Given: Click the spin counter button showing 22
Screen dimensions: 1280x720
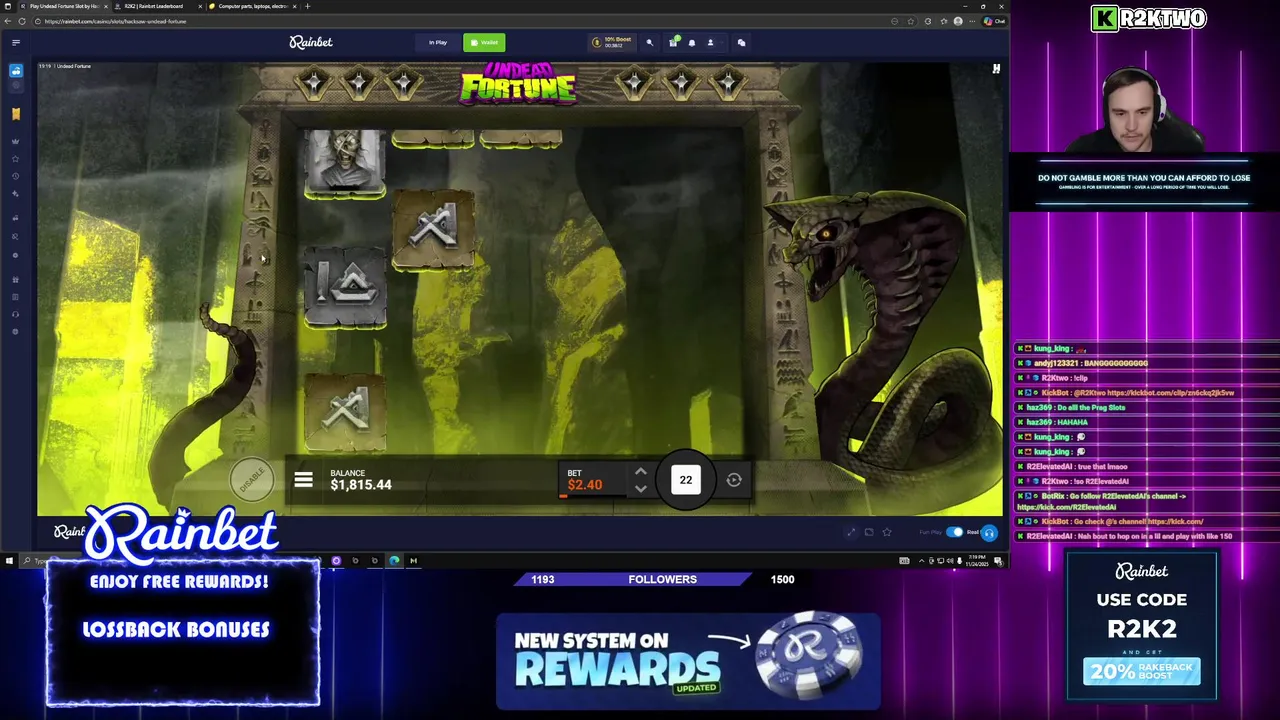Looking at the screenshot, I should [686, 480].
